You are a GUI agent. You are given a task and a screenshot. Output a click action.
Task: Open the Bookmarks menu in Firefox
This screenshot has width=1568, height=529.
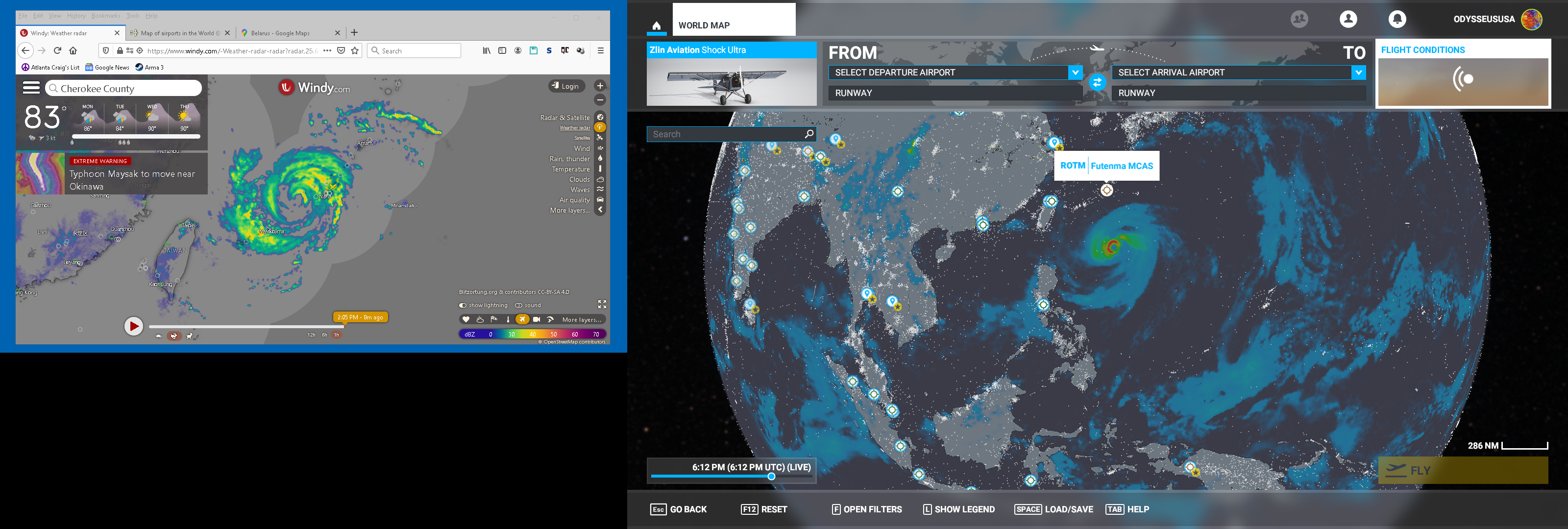(106, 16)
